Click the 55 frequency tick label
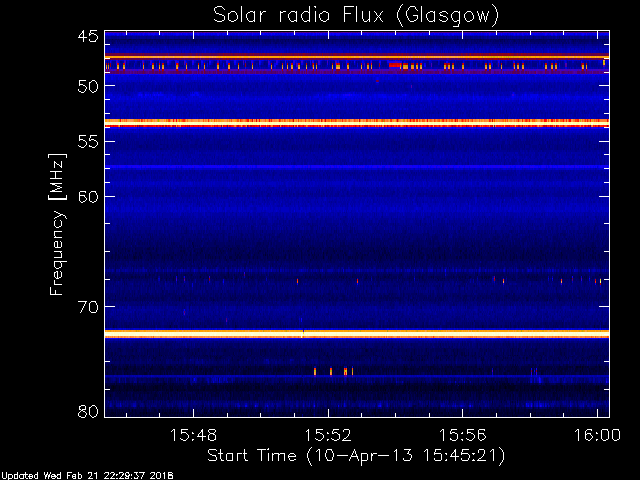This screenshot has height=480, width=640. pos(88,142)
